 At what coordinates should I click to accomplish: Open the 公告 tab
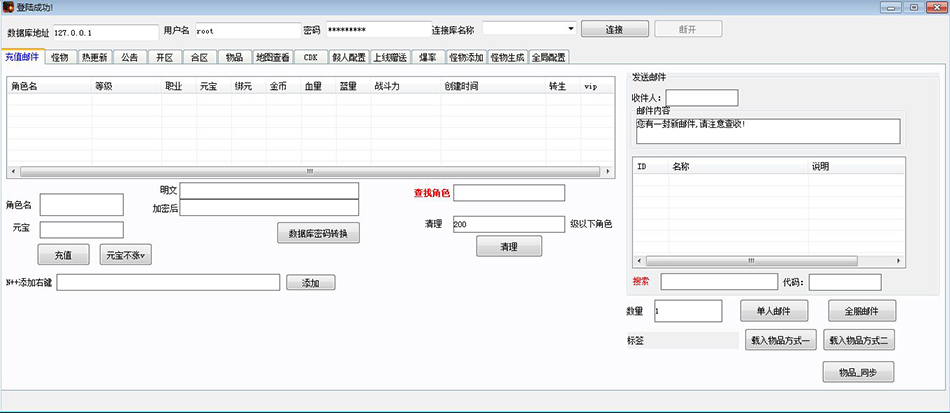click(130, 58)
